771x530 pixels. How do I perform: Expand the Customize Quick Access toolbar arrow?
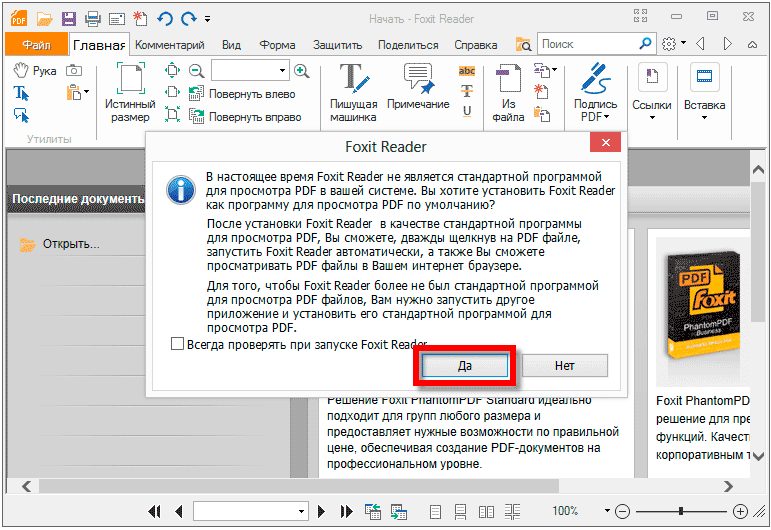(x=208, y=19)
